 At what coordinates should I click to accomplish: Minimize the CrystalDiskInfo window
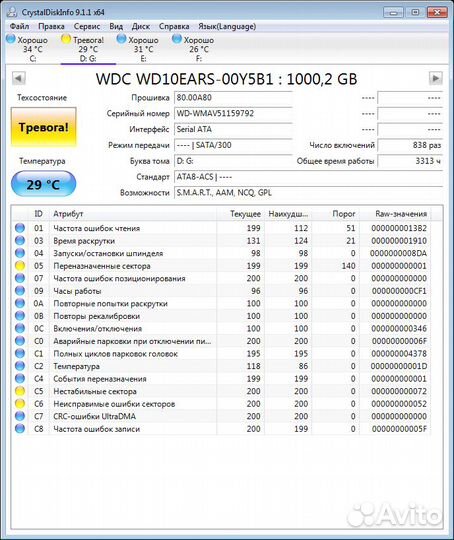click(x=394, y=12)
